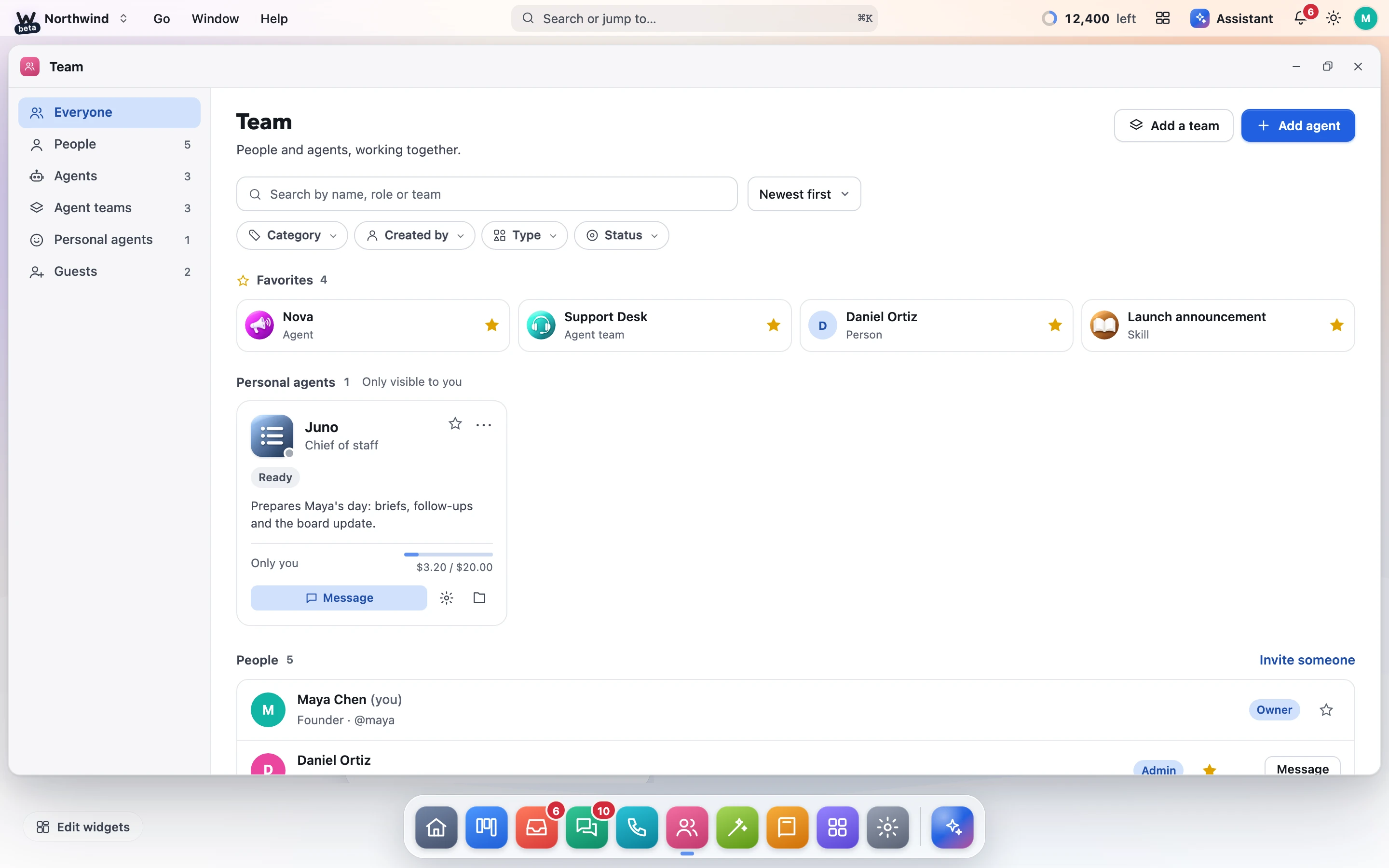Open the notifications bell
The height and width of the screenshot is (868, 1389).
tap(1301, 18)
